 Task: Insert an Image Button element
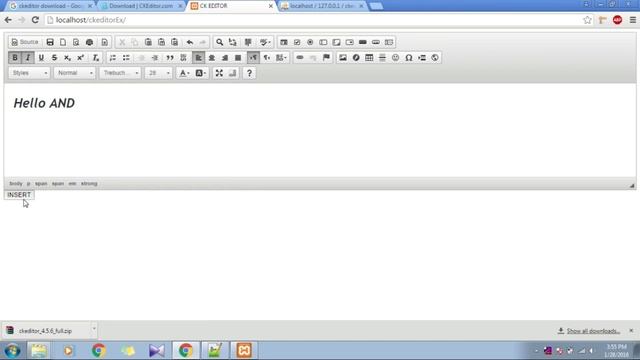pos(376,42)
